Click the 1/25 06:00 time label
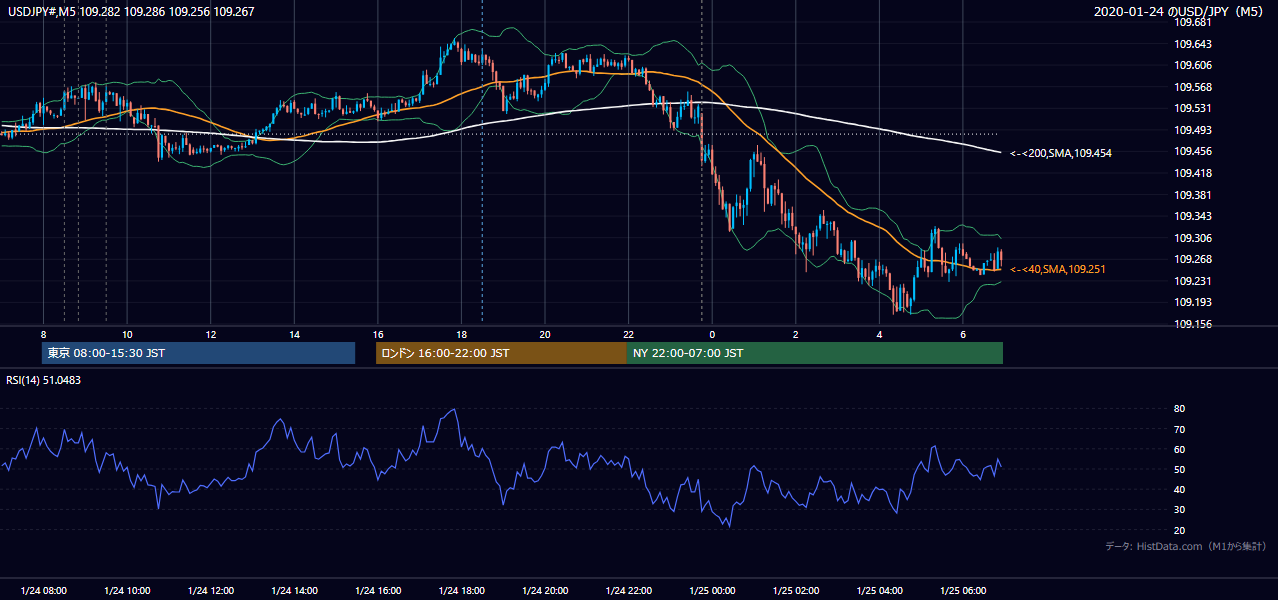This screenshot has width=1278, height=600. point(962,591)
